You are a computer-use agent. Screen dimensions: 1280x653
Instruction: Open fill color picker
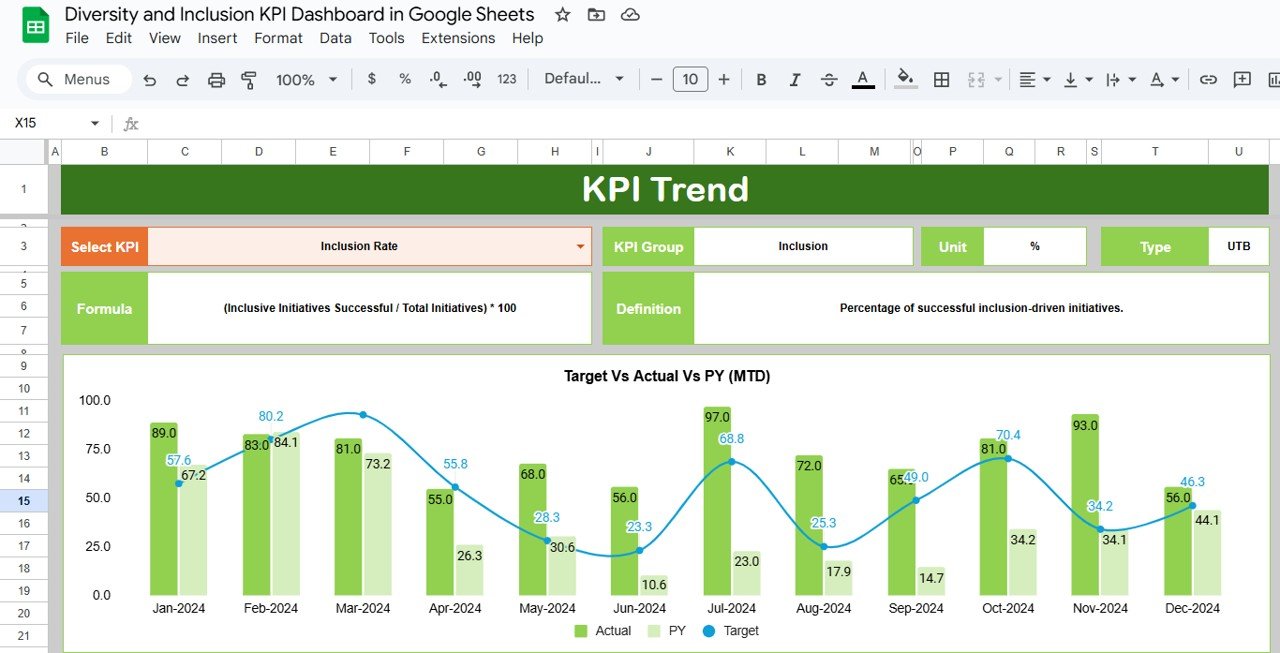point(906,79)
